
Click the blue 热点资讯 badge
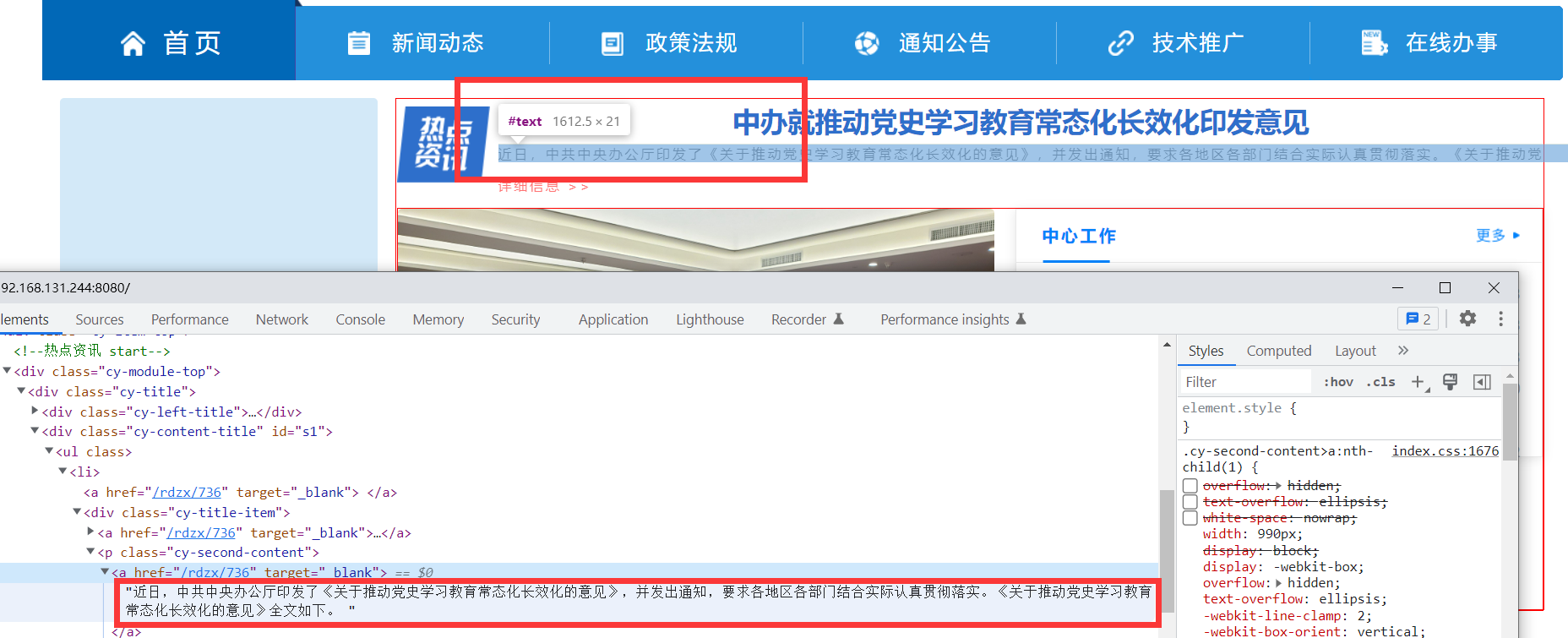pos(444,144)
